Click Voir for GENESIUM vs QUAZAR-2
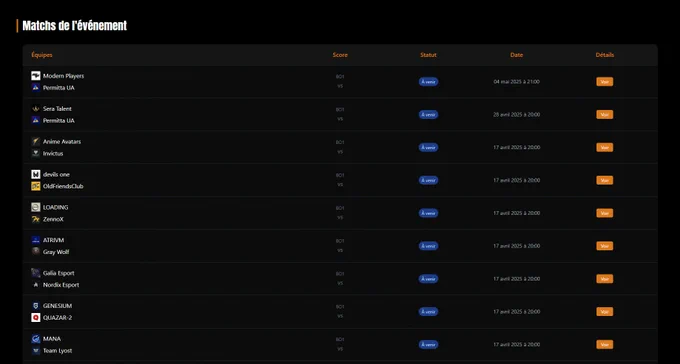Viewport: 680px width, 364px height. click(605, 312)
